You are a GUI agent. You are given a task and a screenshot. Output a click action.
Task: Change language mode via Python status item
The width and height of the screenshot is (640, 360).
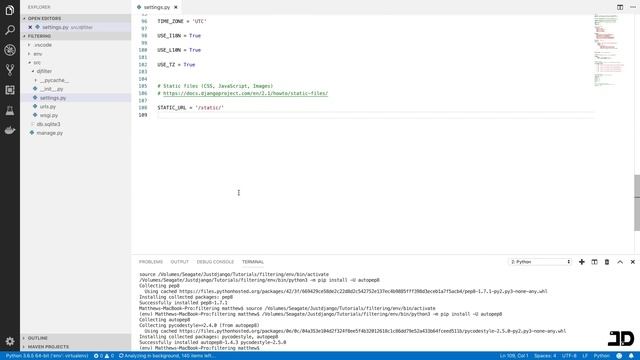pos(602,356)
